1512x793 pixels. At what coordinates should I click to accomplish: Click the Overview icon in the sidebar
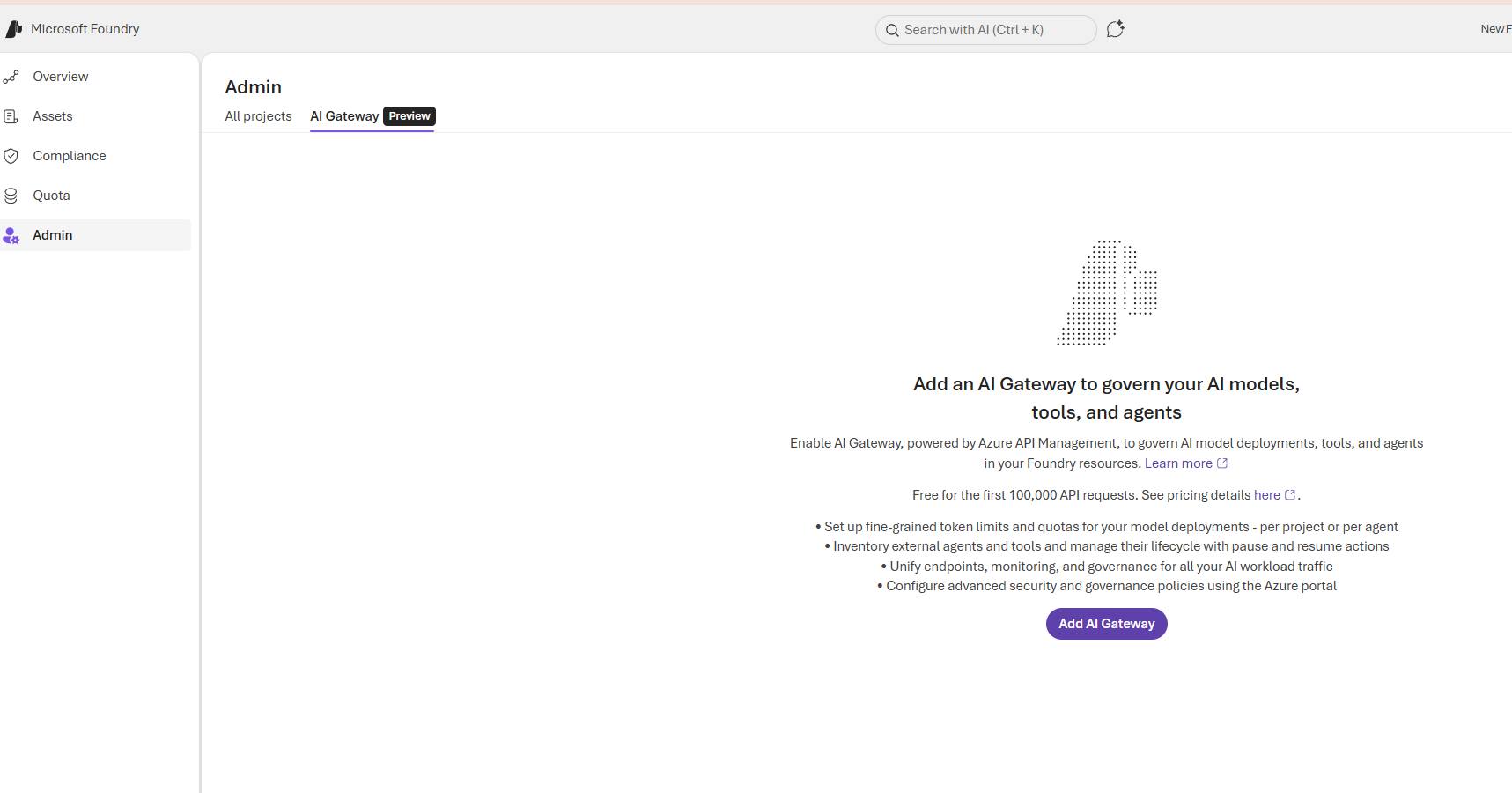click(x=11, y=77)
